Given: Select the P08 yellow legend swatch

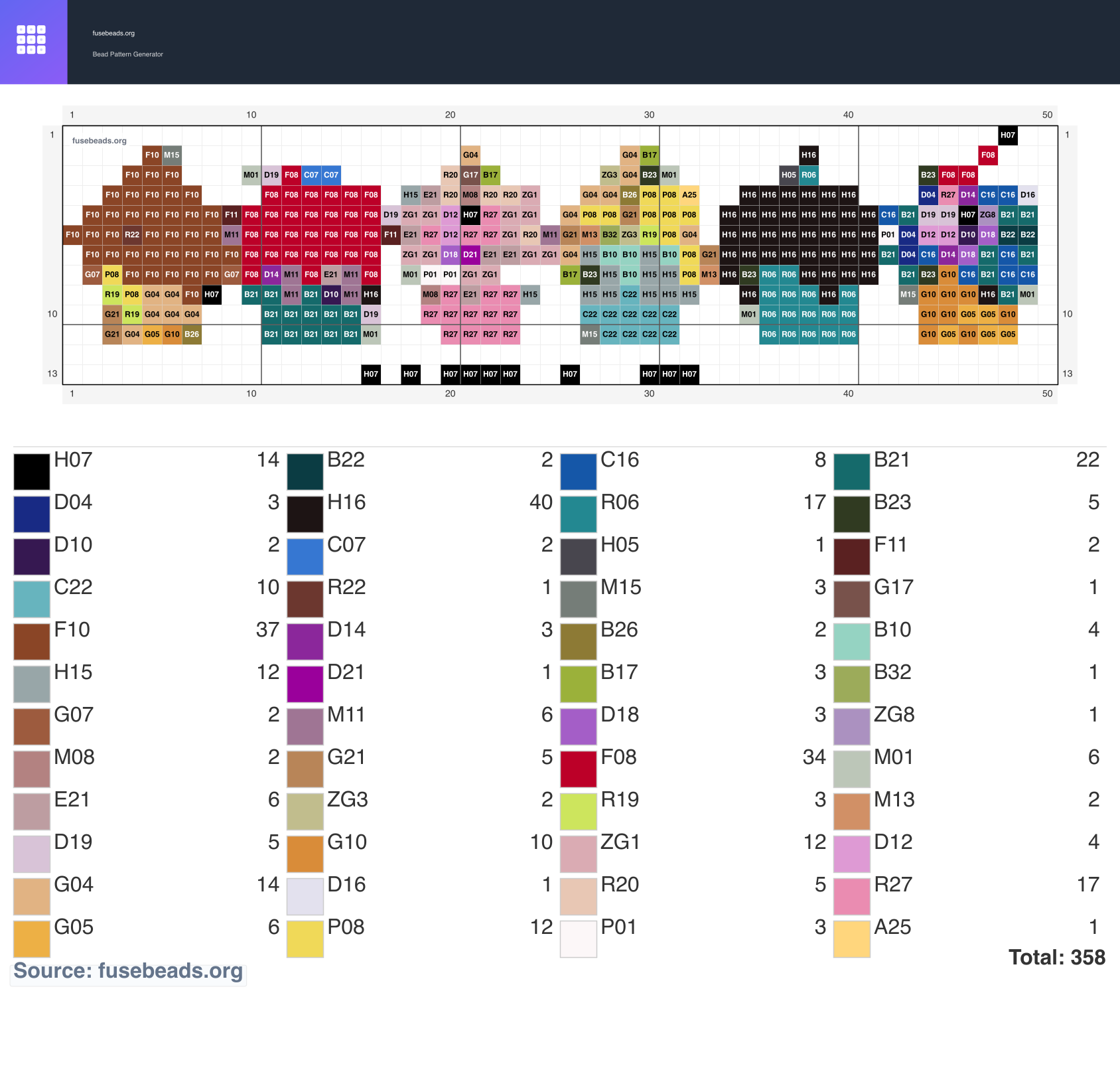Looking at the screenshot, I should [305, 939].
